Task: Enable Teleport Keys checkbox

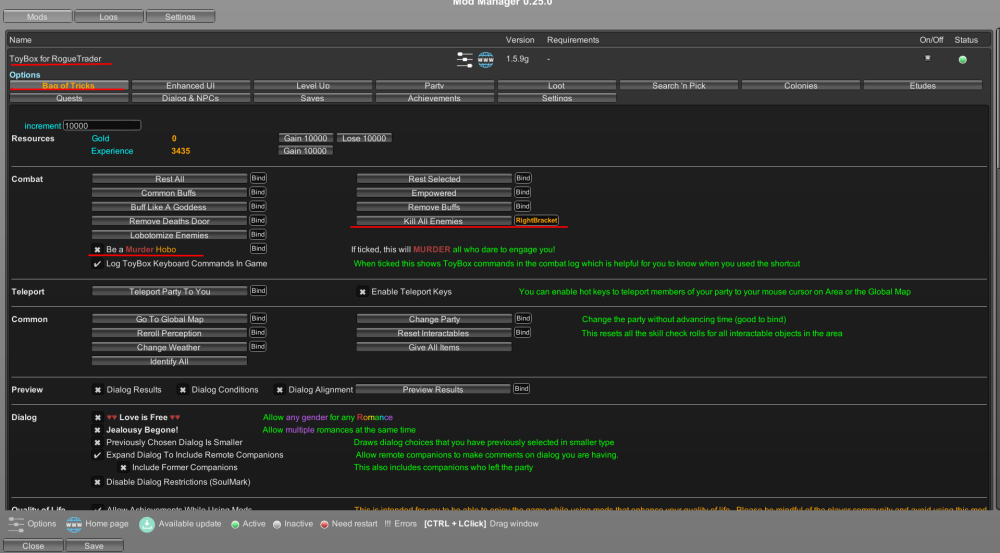Action: pyautogui.click(x=362, y=291)
